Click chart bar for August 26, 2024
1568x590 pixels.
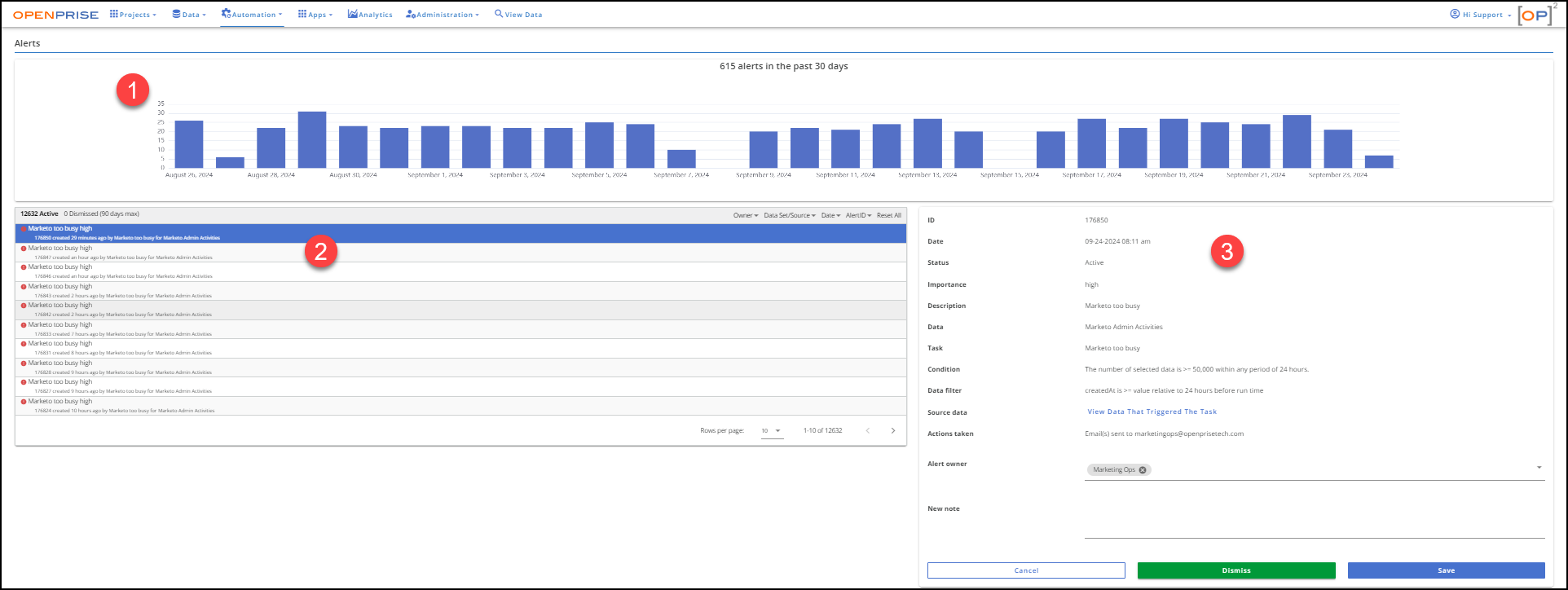(x=189, y=144)
